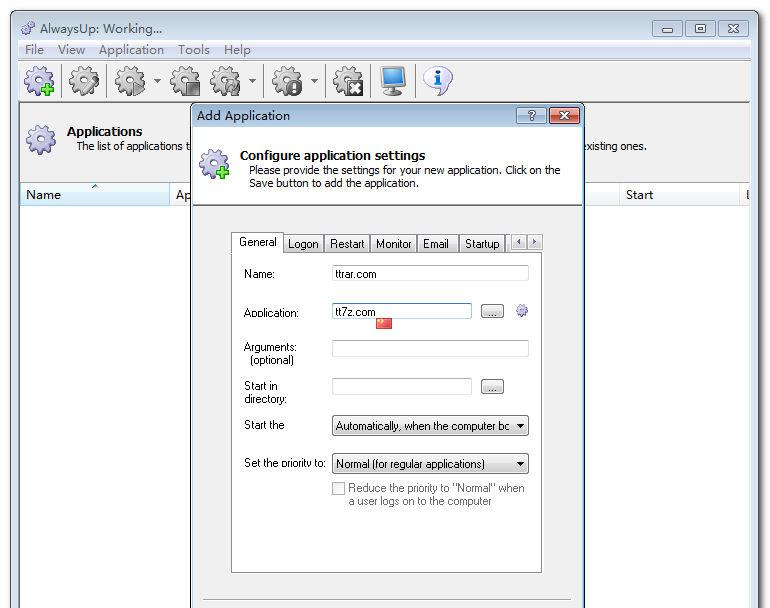Viewport: 770px width, 608px height.
Task: Click the Arguments optional input field
Action: point(430,348)
